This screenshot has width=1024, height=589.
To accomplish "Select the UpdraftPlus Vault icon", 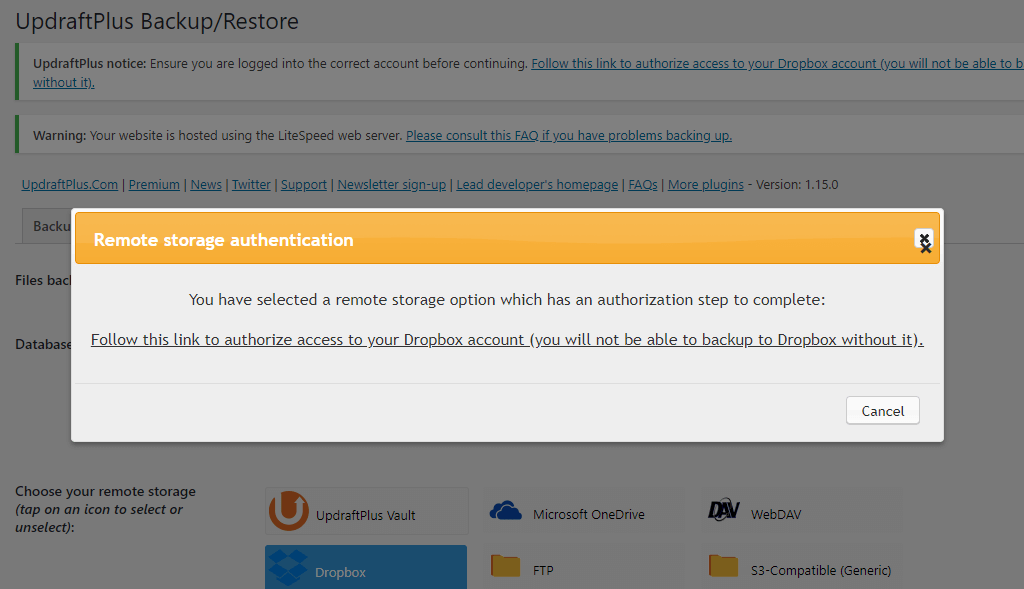I will pyautogui.click(x=288, y=511).
